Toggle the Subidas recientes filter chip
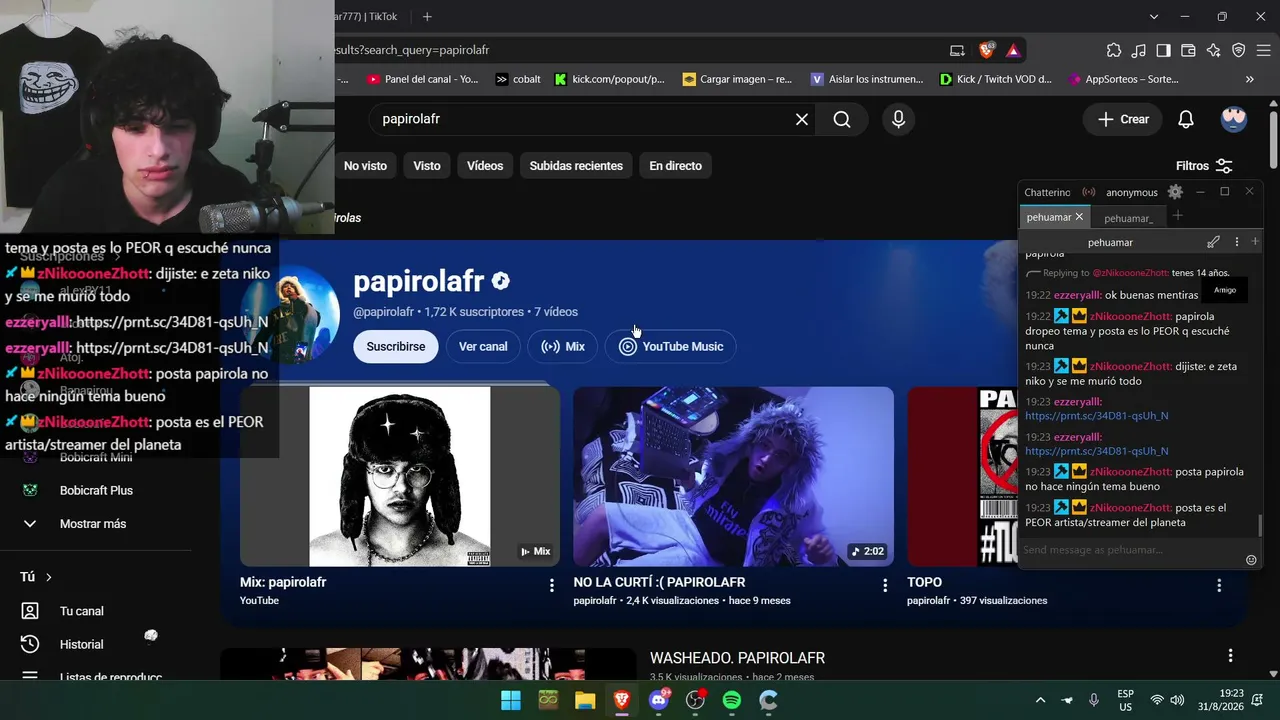This screenshot has height=720, width=1280. pyautogui.click(x=576, y=166)
